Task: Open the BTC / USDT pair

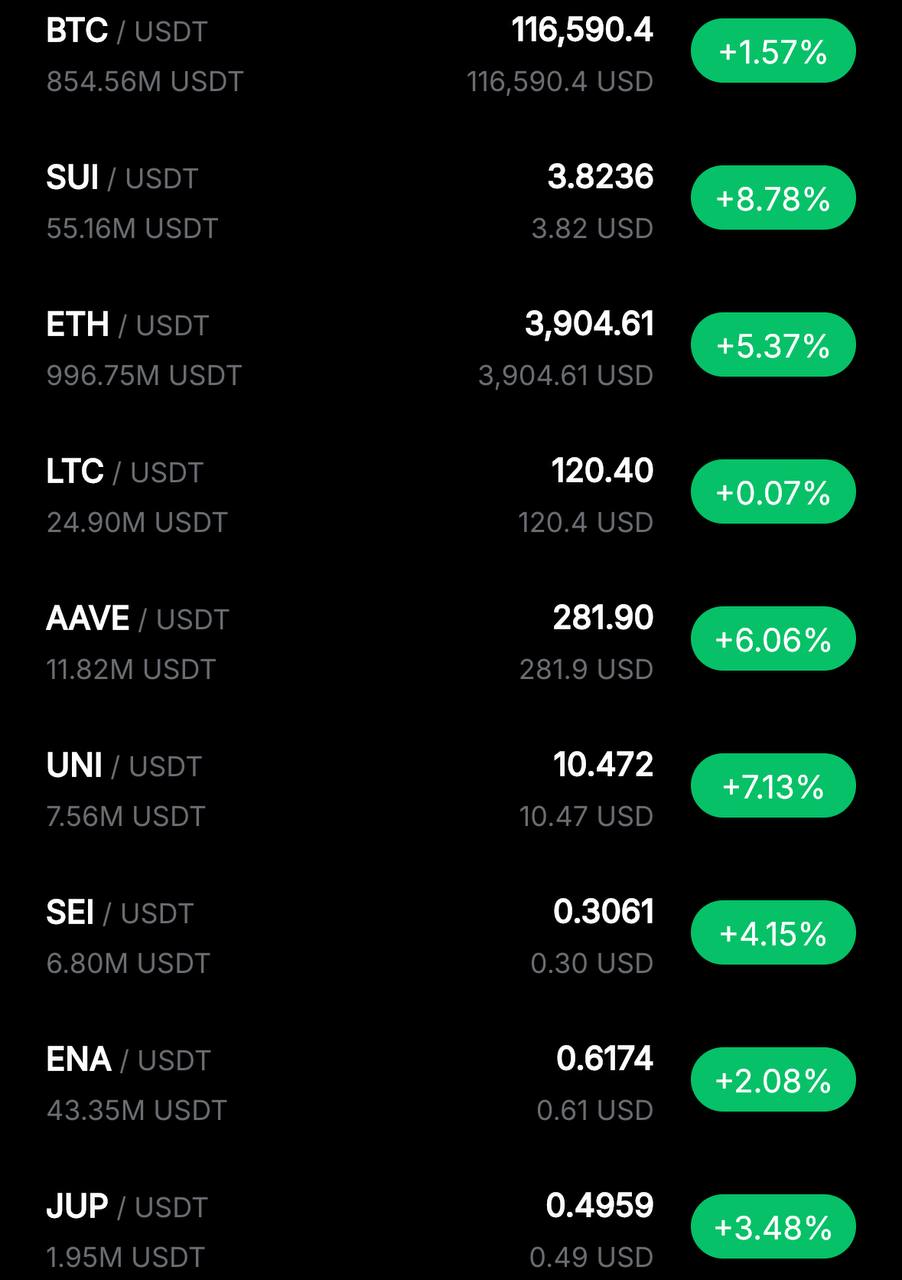Action: pyautogui.click(x=127, y=31)
